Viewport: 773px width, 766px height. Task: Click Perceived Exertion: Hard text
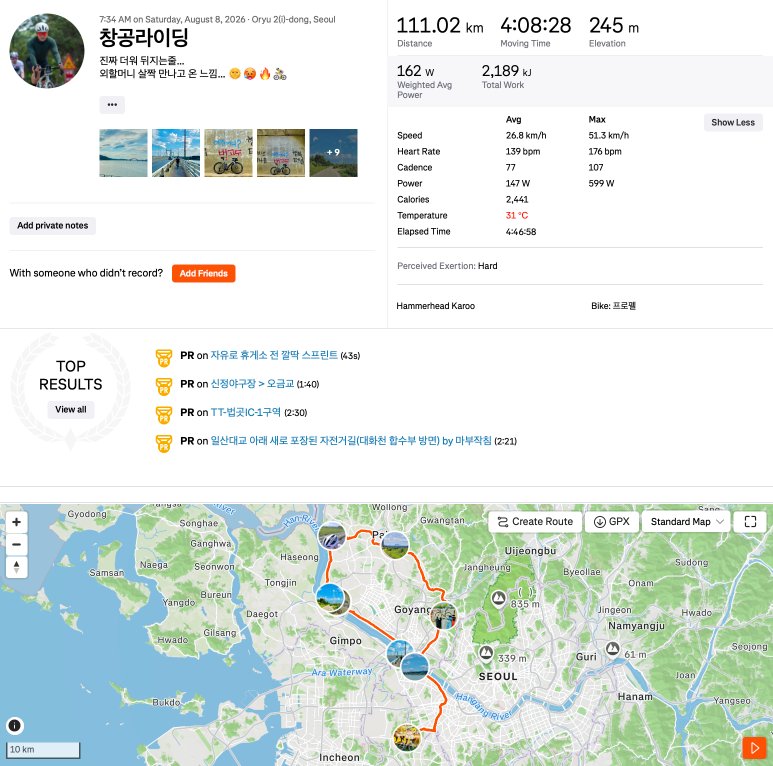[447, 266]
